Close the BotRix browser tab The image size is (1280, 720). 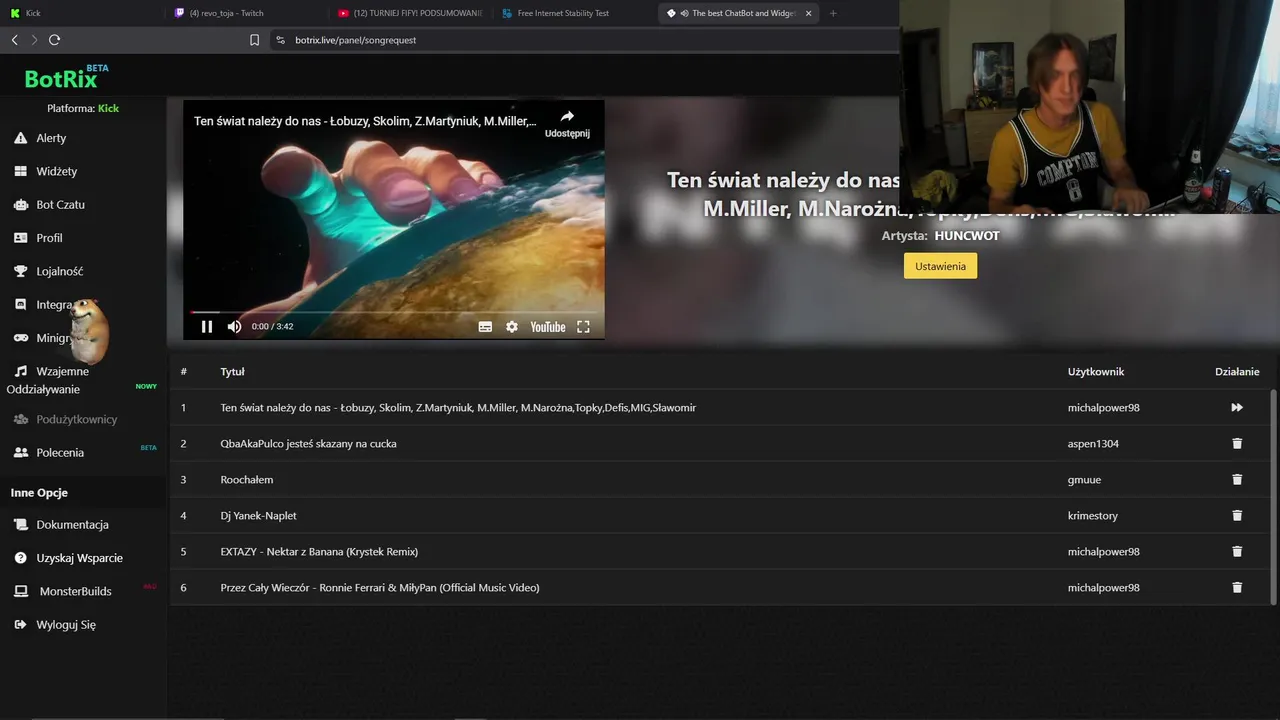tap(808, 13)
